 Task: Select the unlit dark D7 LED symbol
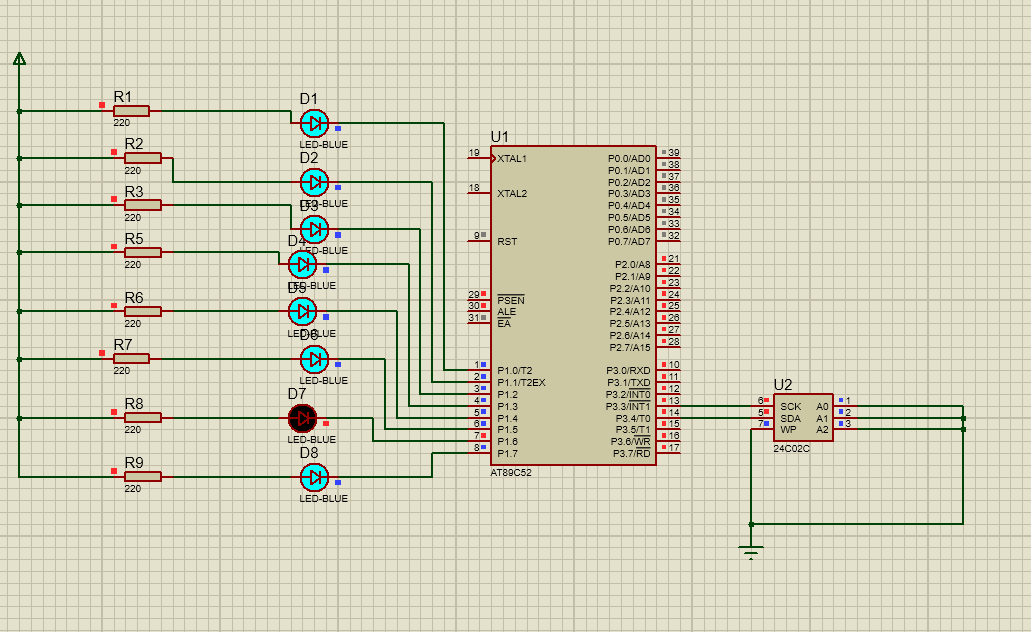302,418
